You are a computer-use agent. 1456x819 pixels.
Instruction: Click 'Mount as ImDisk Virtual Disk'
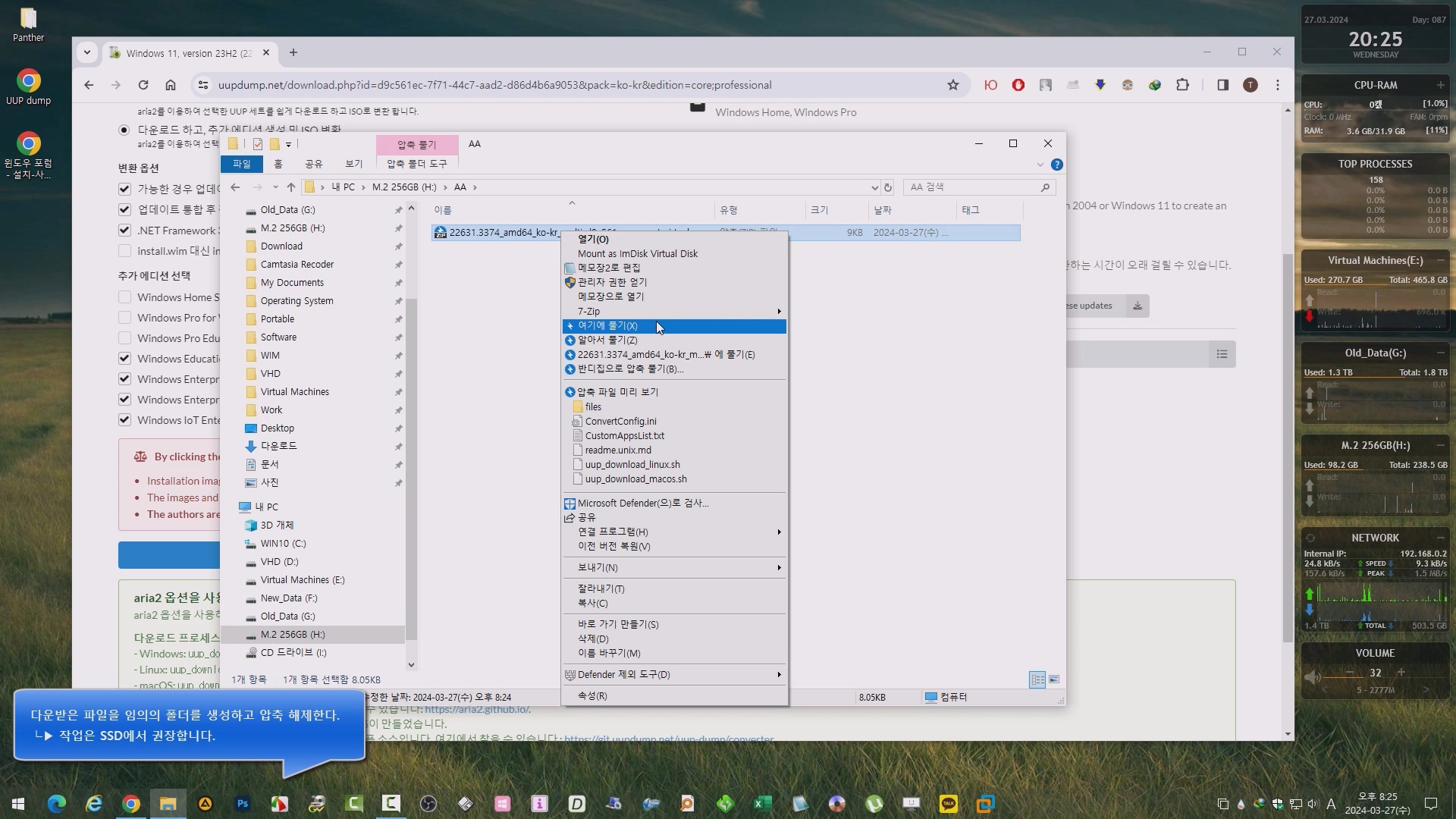click(x=674, y=254)
